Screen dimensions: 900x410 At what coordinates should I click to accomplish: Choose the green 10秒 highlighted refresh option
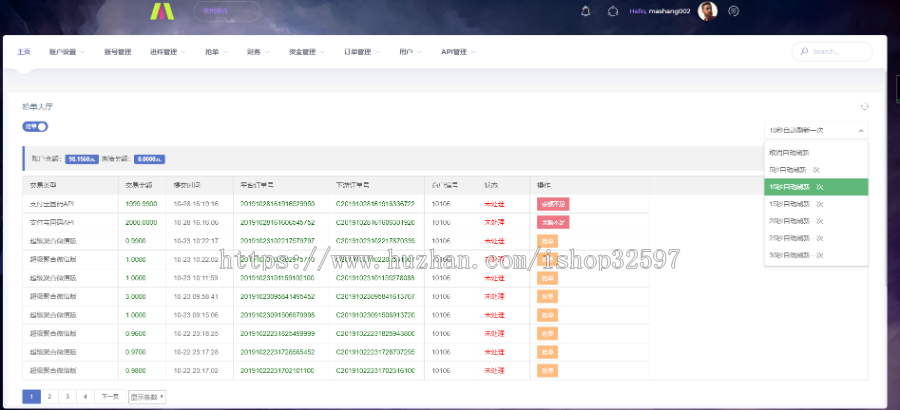pyautogui.click(x=816, y=187)
